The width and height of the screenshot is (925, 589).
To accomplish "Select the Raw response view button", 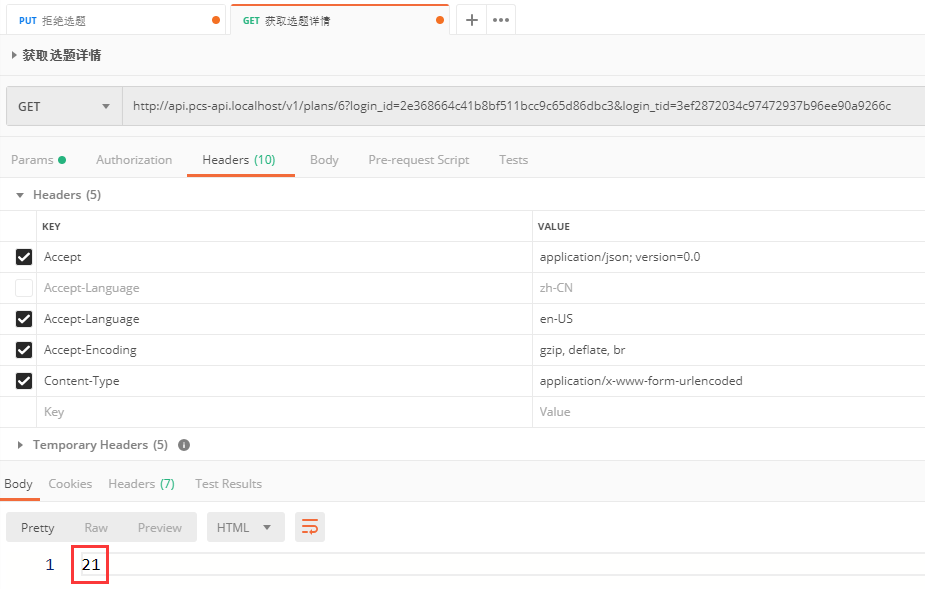I will tap(96, 527).
